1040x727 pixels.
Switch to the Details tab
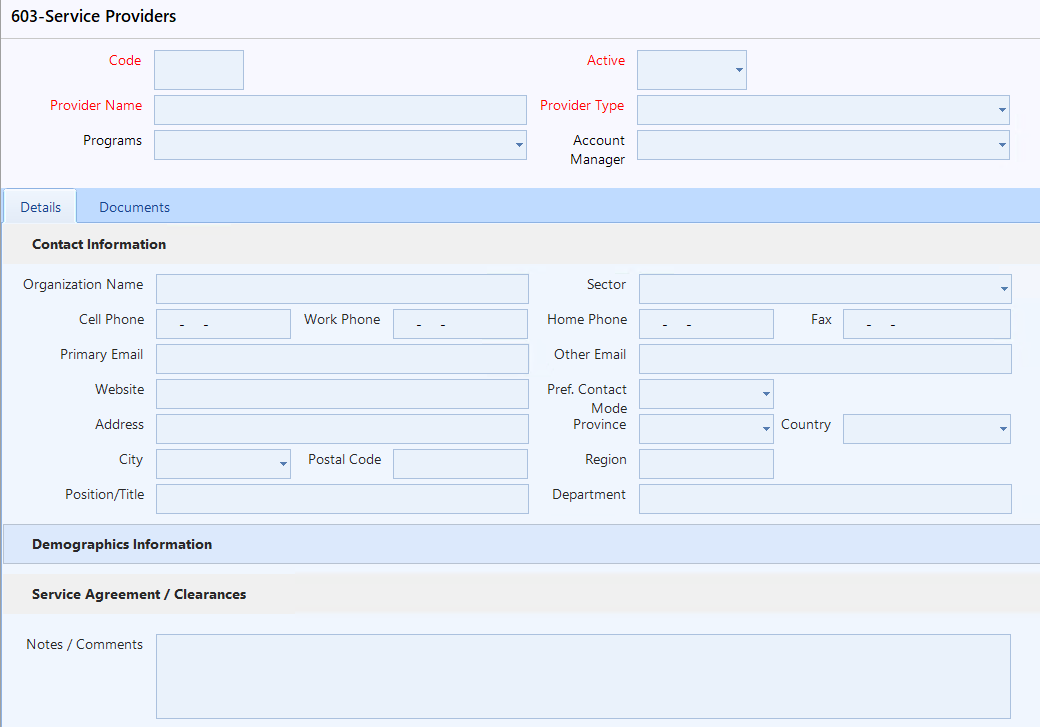[40, 207]
